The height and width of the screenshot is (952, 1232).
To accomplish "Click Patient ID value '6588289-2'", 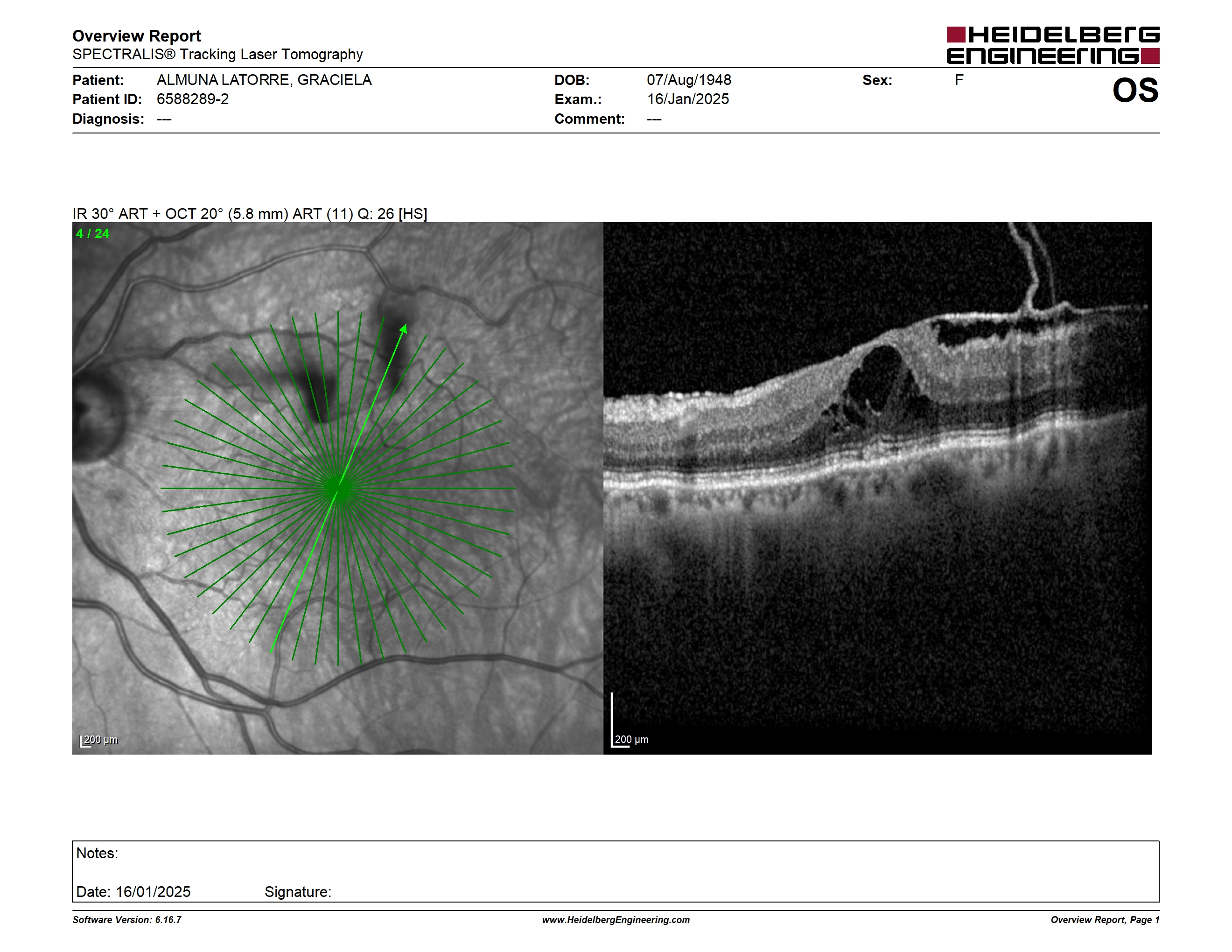I will tap(193, 99).
